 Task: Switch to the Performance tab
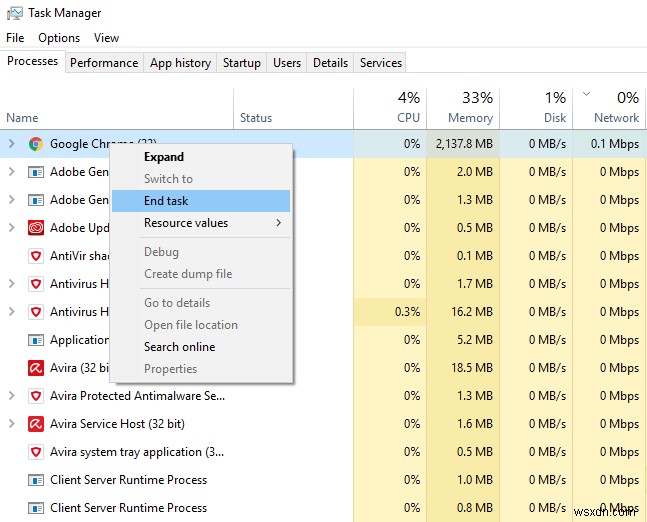pos(104,63)
